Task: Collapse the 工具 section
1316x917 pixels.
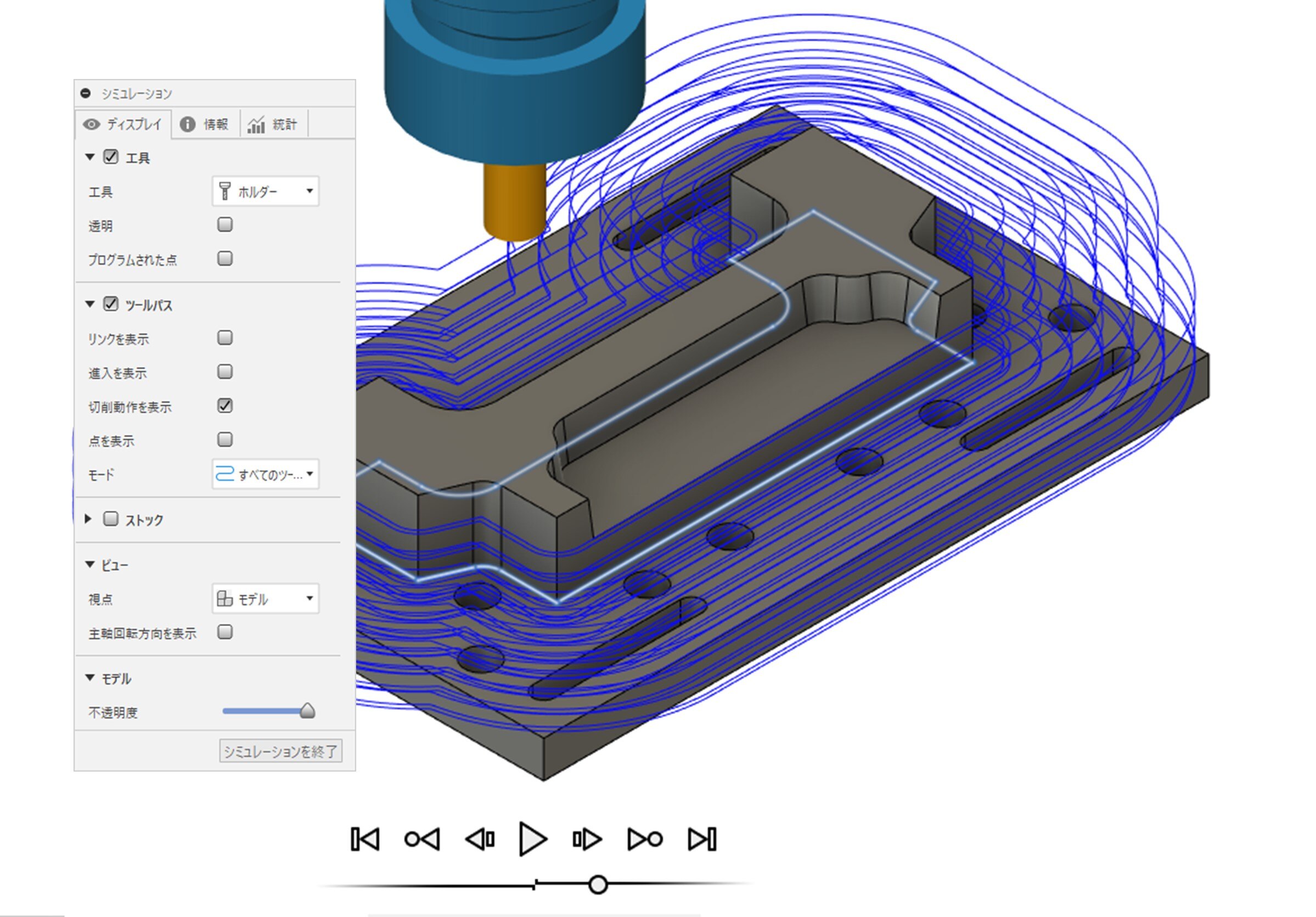Action: 89,157
